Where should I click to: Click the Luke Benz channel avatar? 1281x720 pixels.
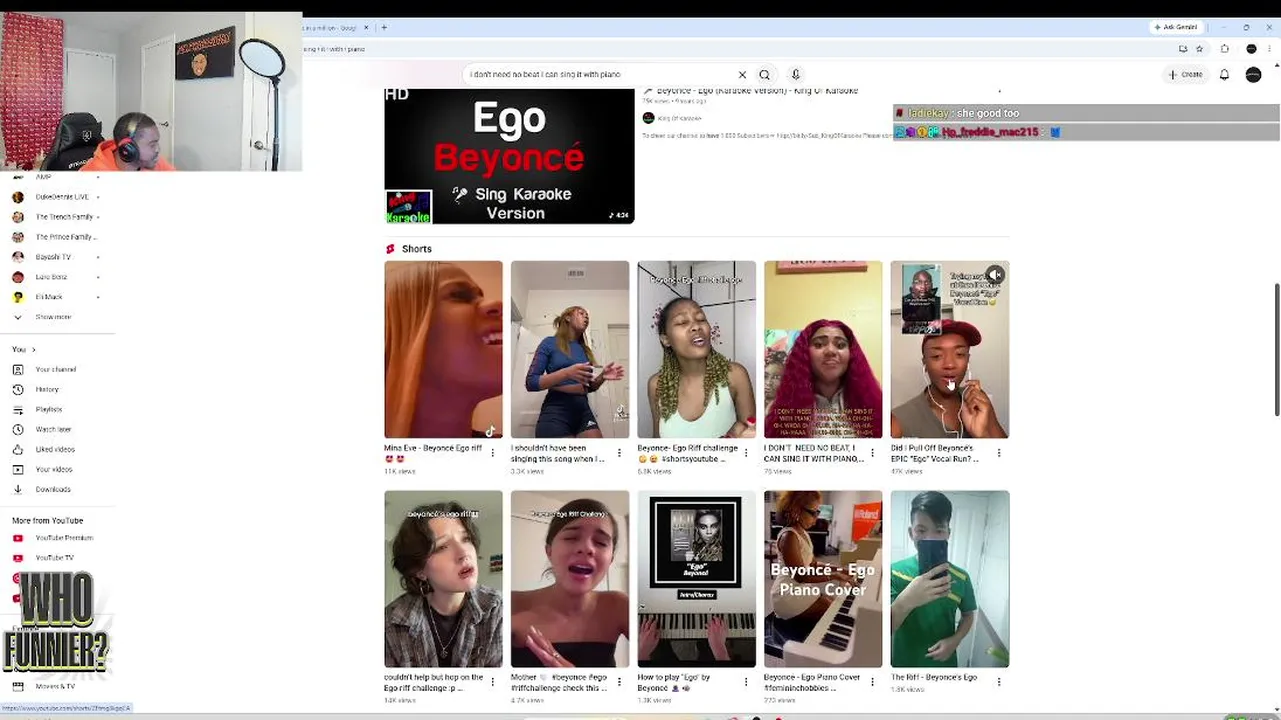[17, 277]
